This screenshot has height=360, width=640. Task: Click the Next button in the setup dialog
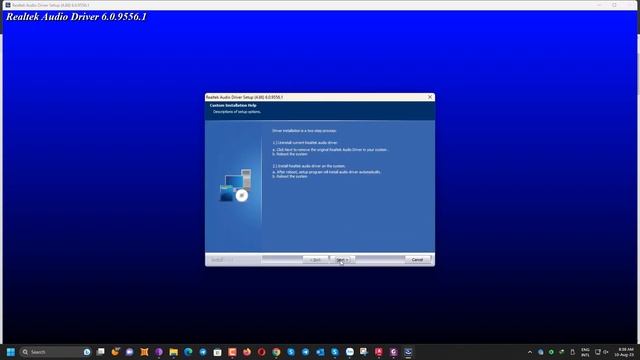point(342,260)
